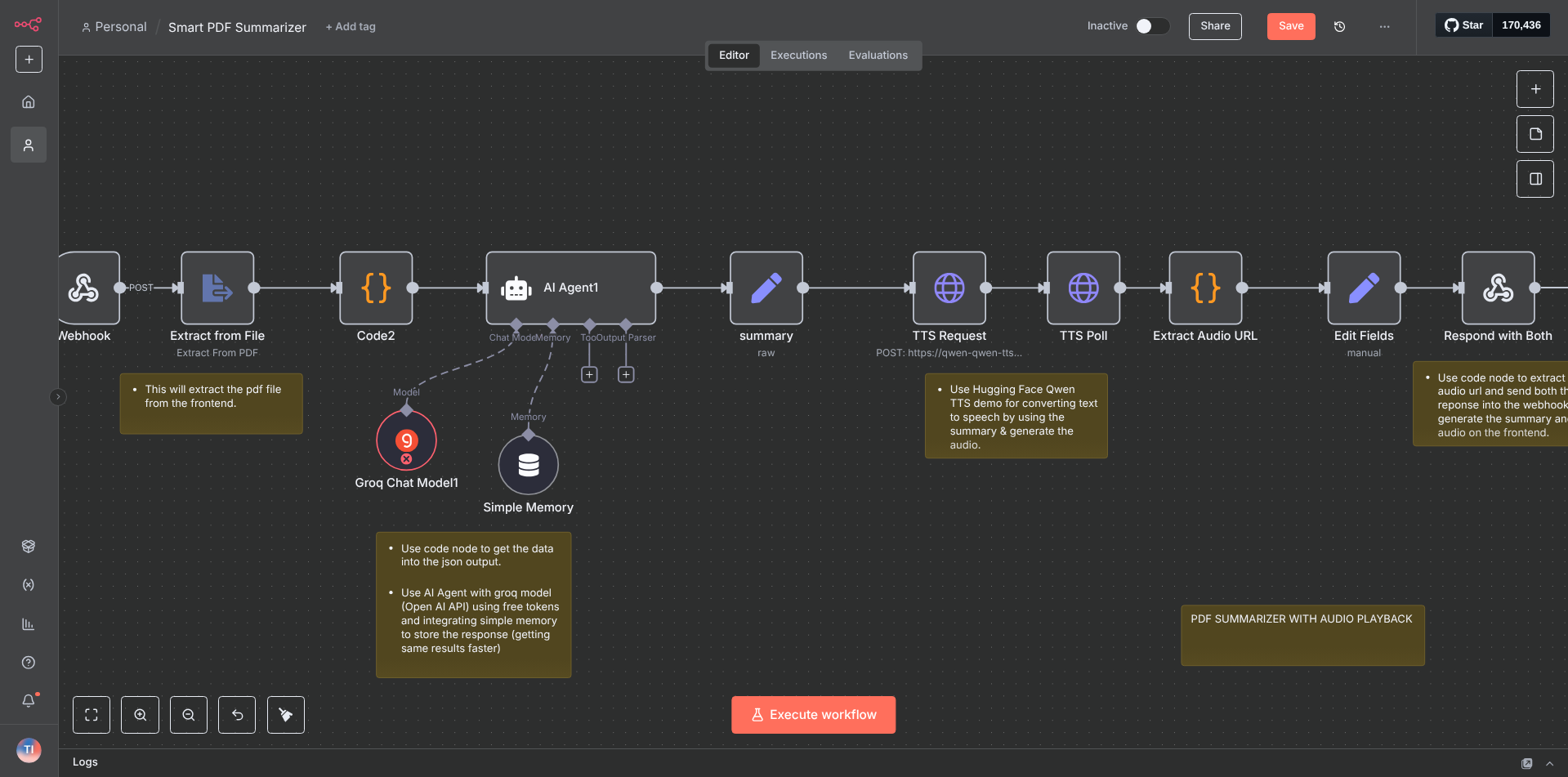Click the zoom to fit icon

[92, 715]
